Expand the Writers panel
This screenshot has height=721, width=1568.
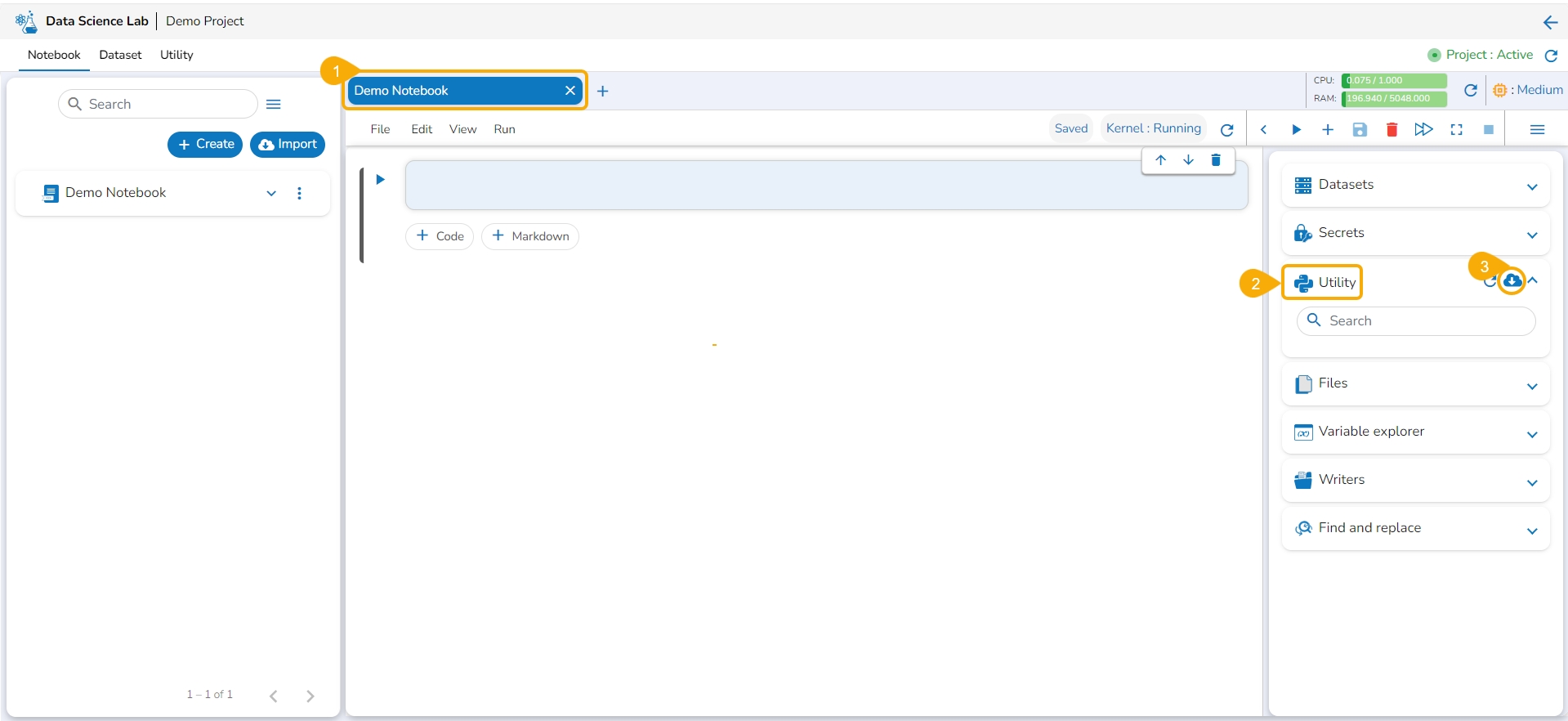point(1532,482)
